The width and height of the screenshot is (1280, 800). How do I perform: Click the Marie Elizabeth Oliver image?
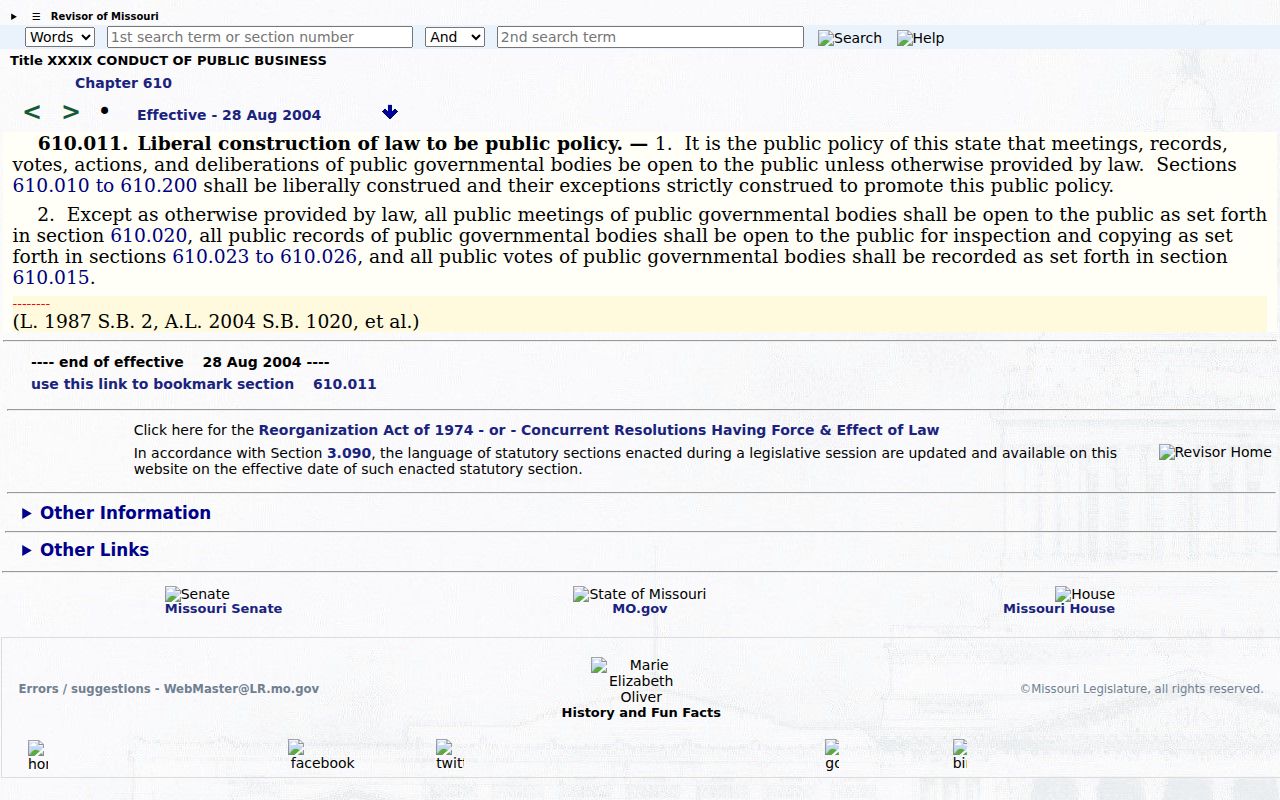click(x=640, y=681)
